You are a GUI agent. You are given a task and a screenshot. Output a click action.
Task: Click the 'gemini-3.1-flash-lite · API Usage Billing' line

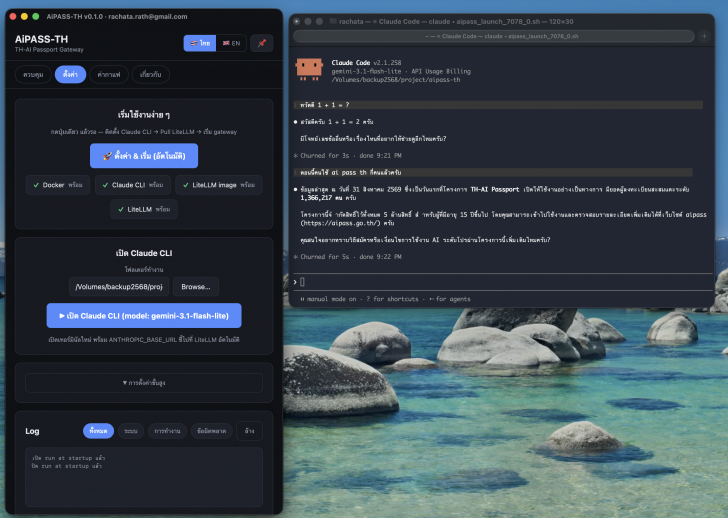[401, 71]
